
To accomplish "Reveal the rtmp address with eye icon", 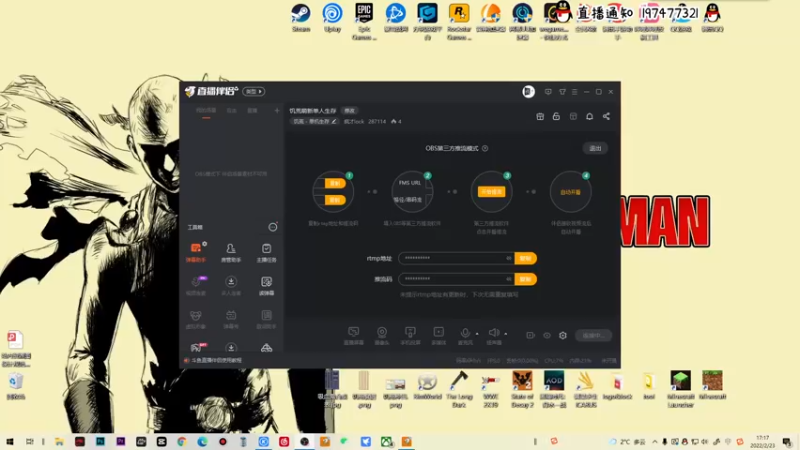I will [x=509, y=258].
